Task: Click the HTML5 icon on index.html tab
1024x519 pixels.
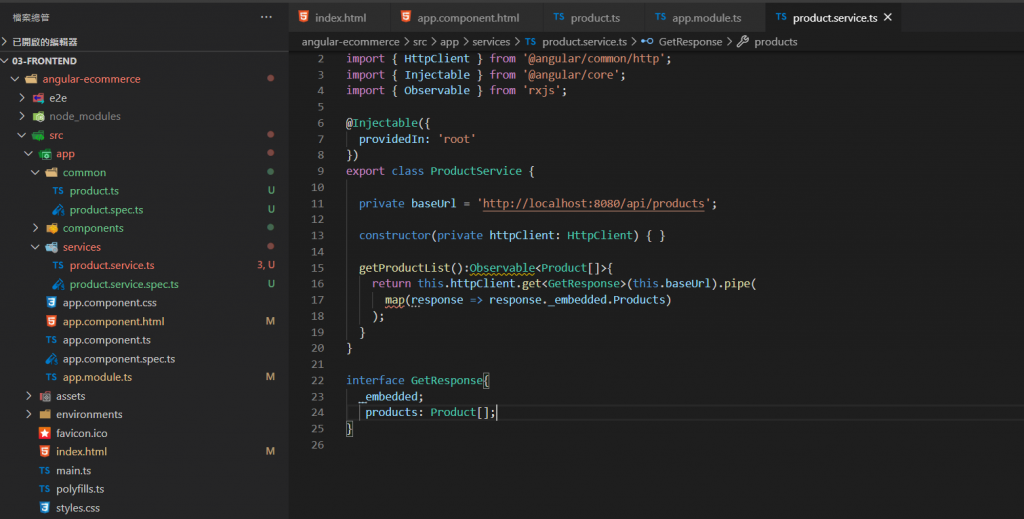Action: (302, 18)
